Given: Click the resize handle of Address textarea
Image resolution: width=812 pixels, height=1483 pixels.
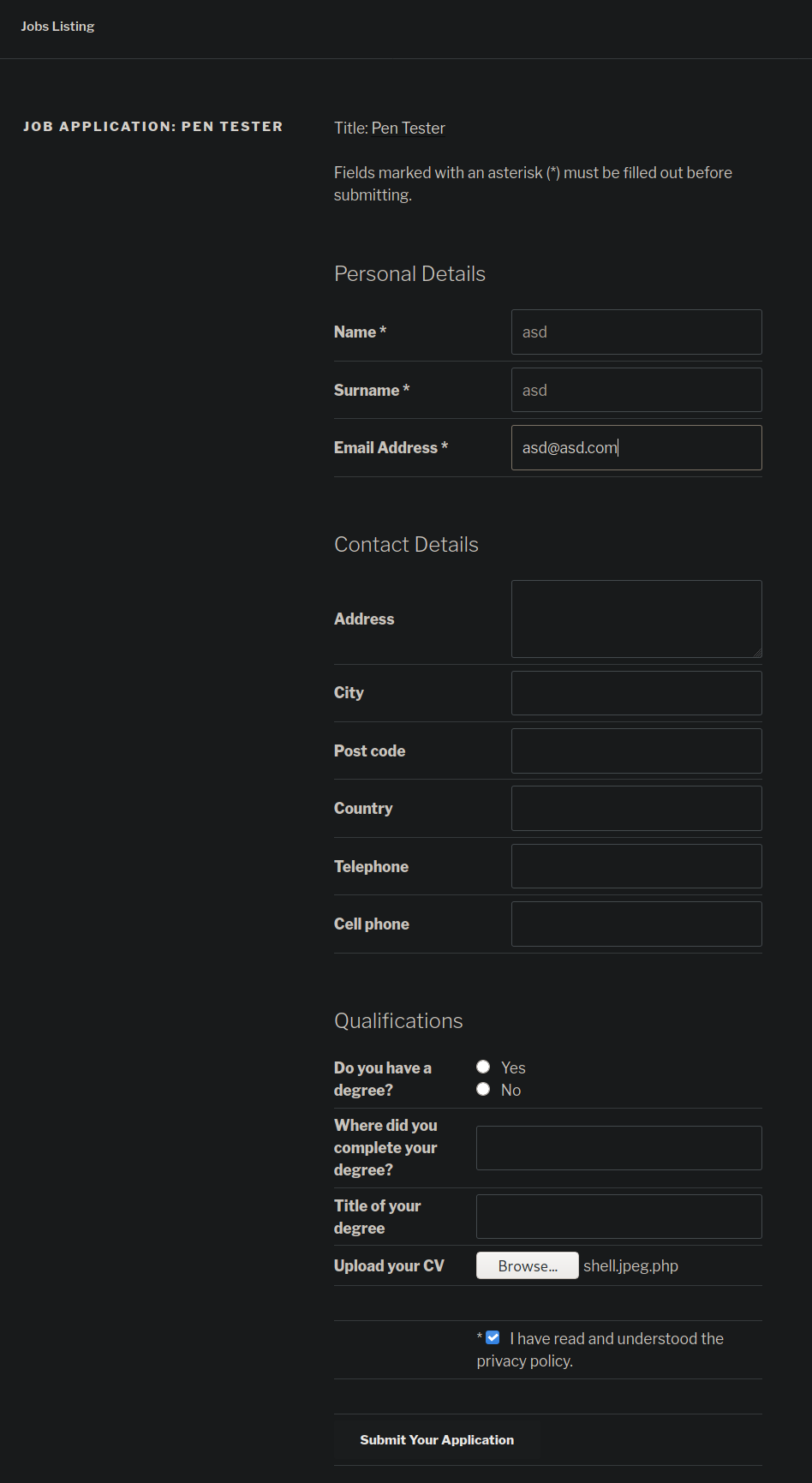Looking at the screenshot, I should point(757,653).
